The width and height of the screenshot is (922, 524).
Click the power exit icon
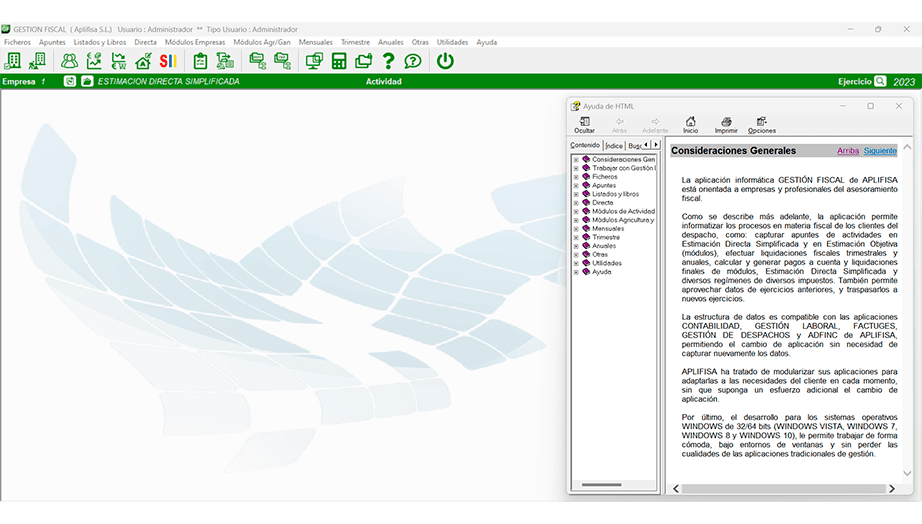pos(445,61)
